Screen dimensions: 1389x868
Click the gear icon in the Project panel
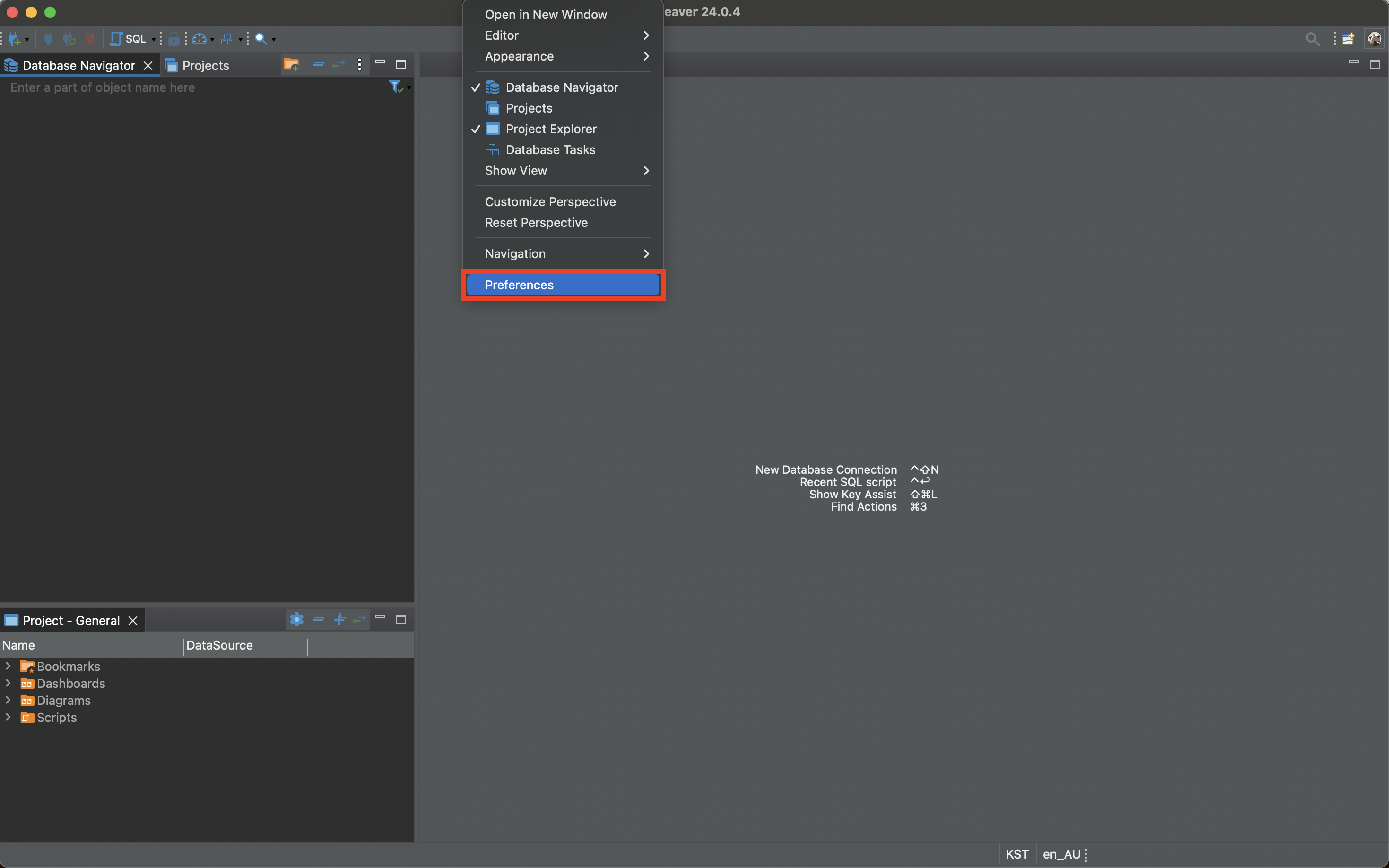pyautogui.click(x=296, y=619)
